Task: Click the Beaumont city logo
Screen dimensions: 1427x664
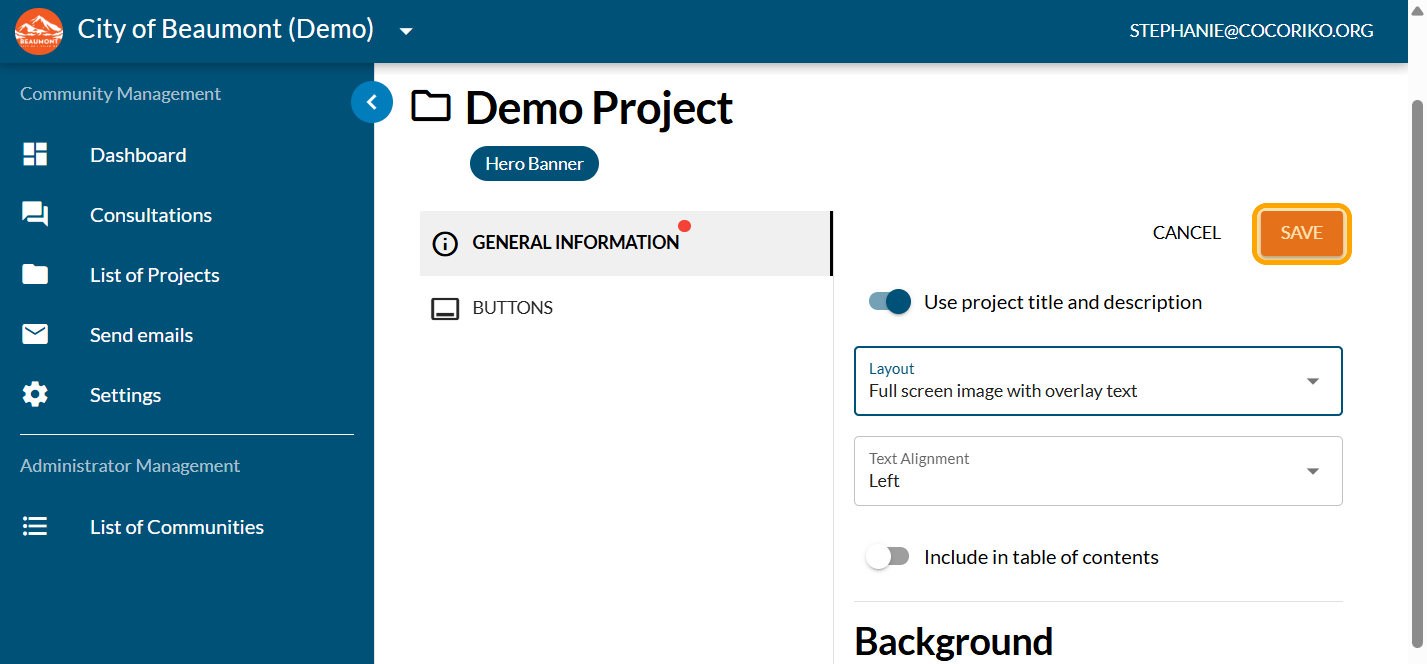Action: click(x=39, y=31)
